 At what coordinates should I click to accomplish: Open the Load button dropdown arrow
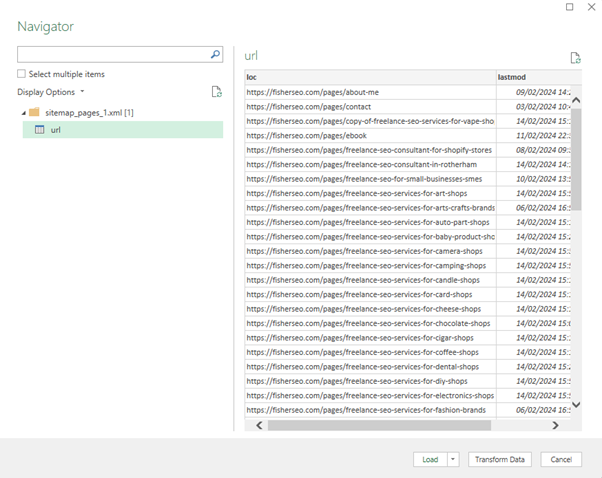click(453, 459)
